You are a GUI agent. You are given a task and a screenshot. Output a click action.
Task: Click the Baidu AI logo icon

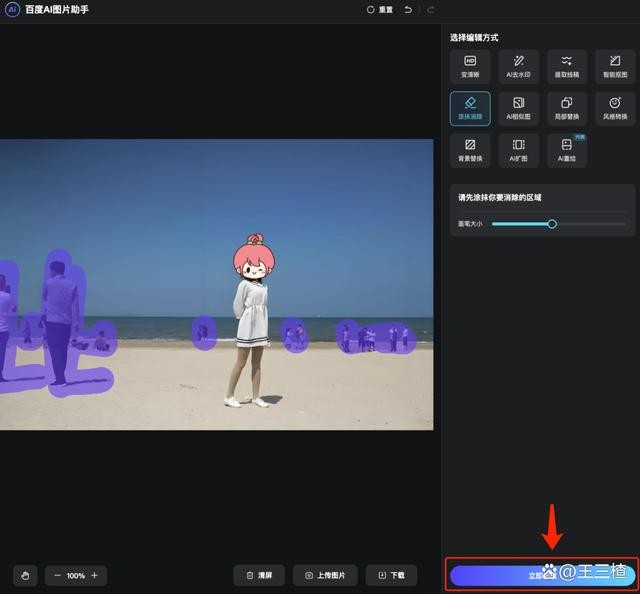point(12,9)
